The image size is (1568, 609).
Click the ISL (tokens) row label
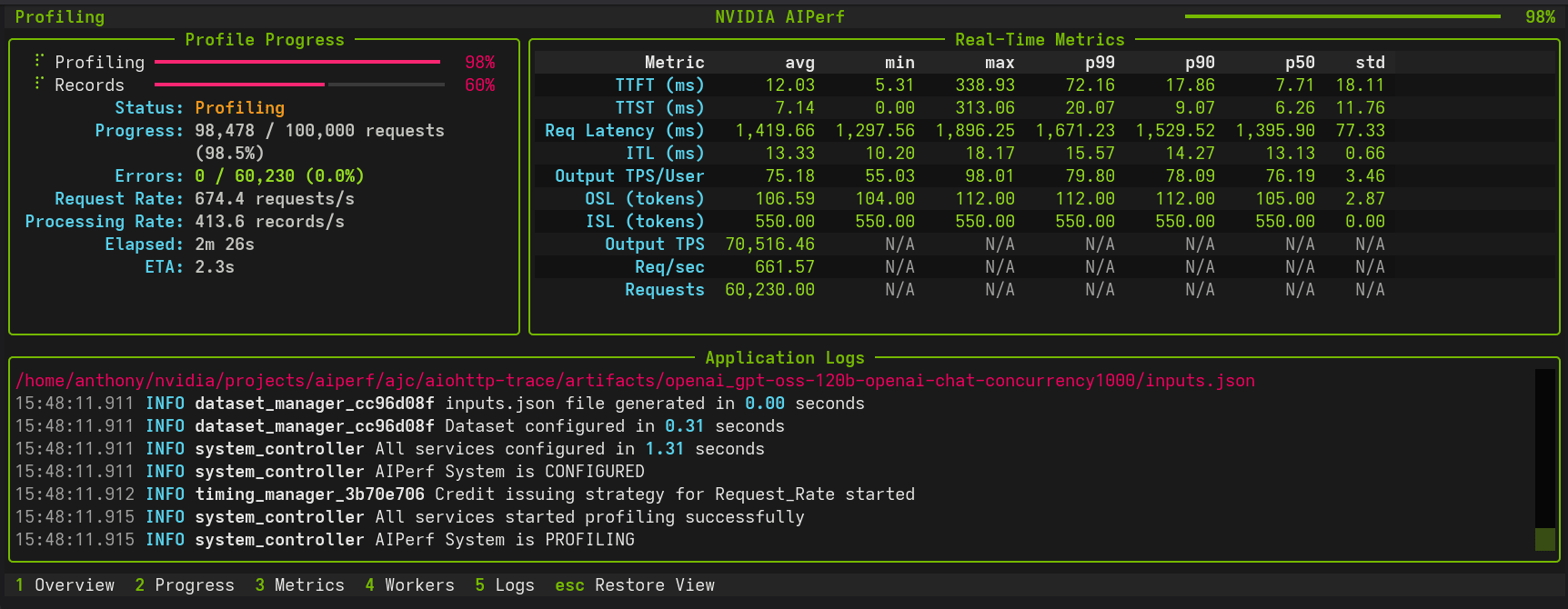[645, 222]
